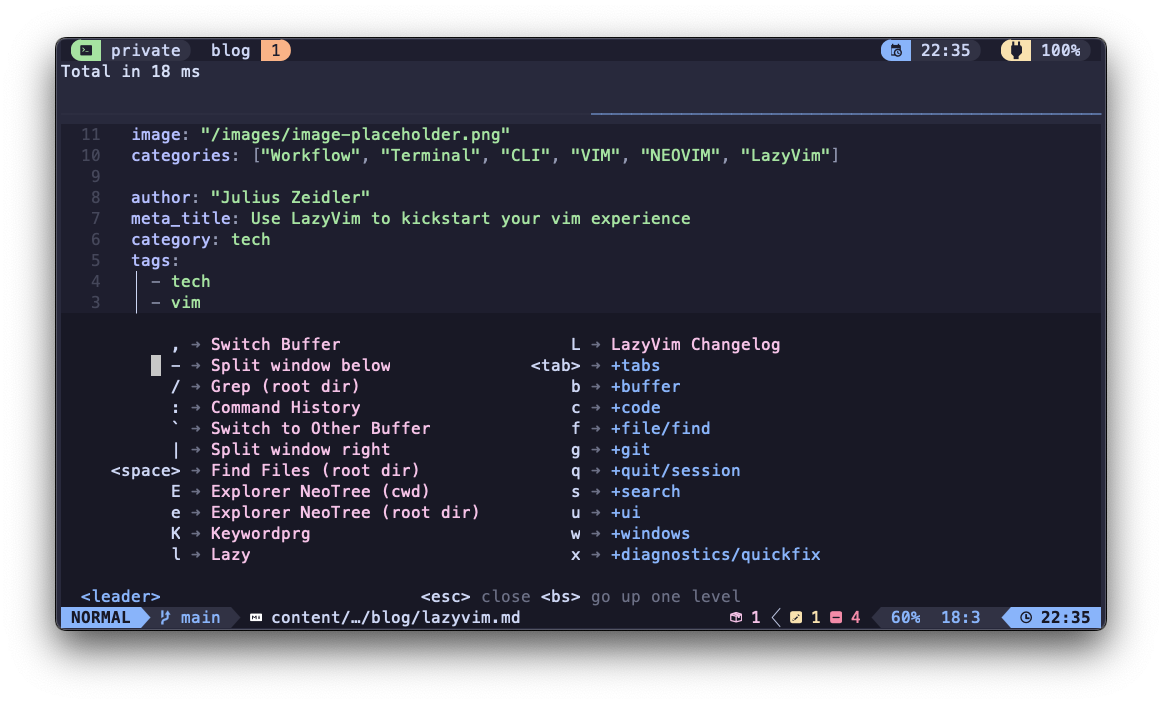
Task: Select the private tmux session label
Action: pyautogui.click(x=145, y=50)
